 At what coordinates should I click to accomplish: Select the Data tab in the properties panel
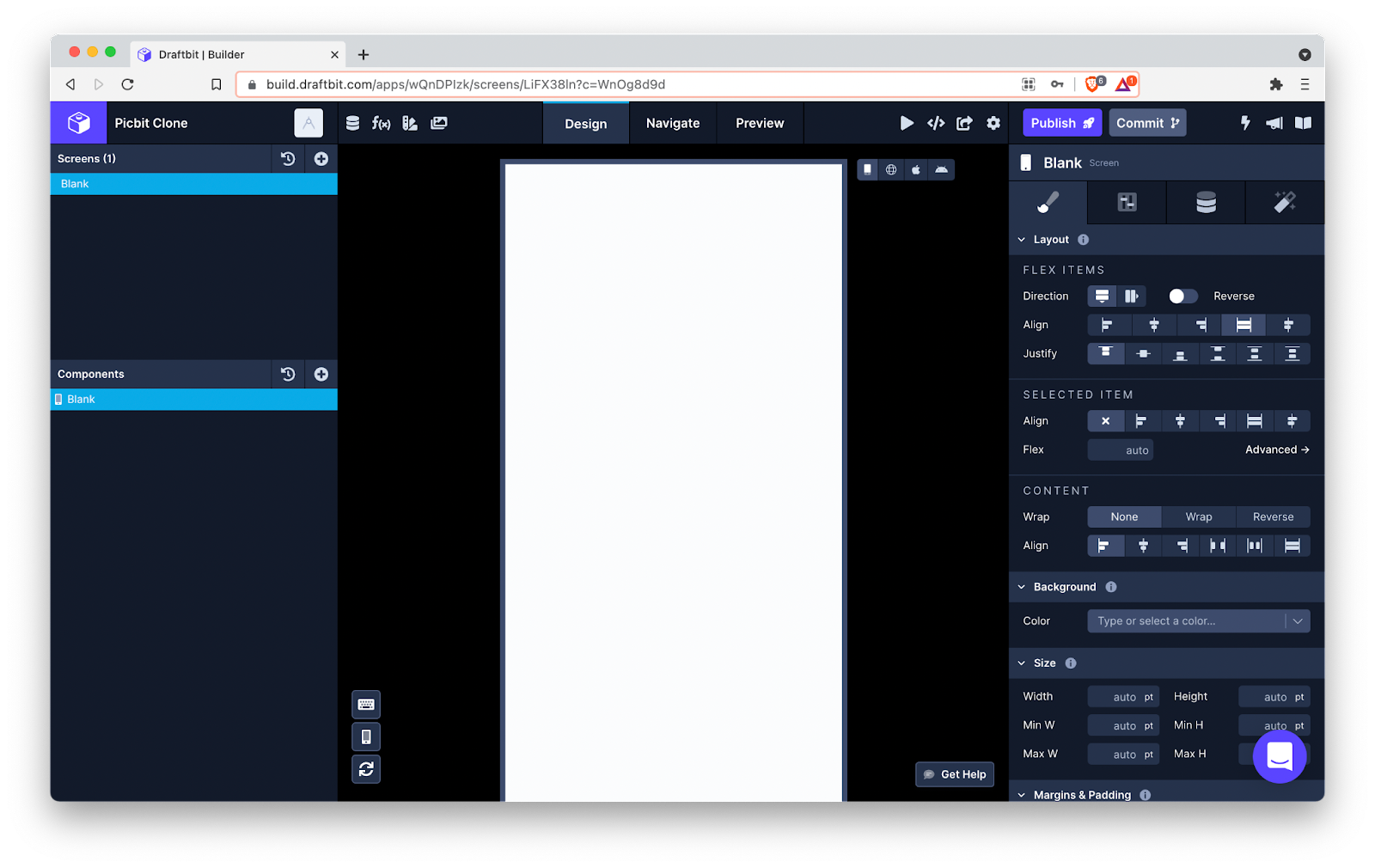coord(1205,203)
